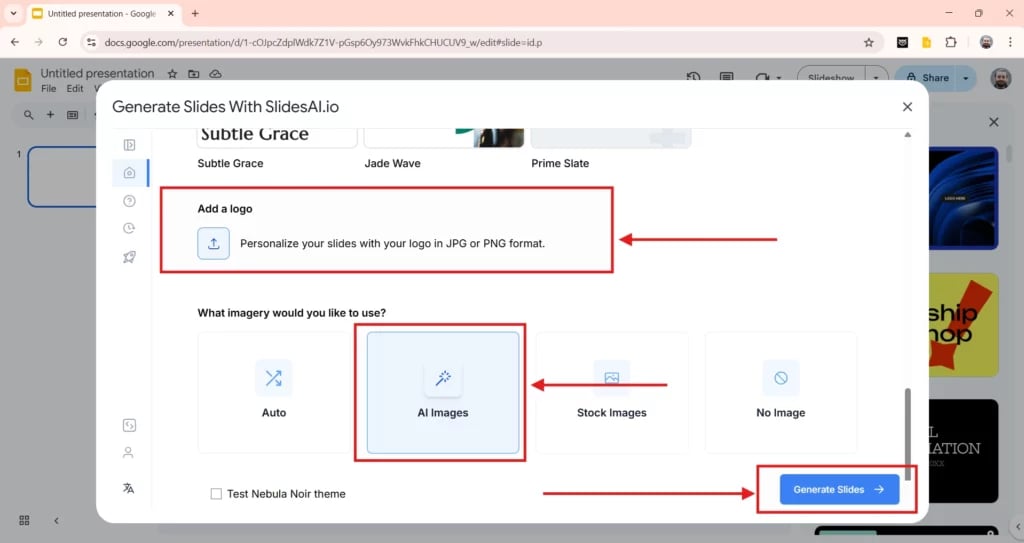Image resolution: width=1024 pixels, height=543 pixels.
Task: Click the Generate Slides button
Action: click(x=838, y=489)
